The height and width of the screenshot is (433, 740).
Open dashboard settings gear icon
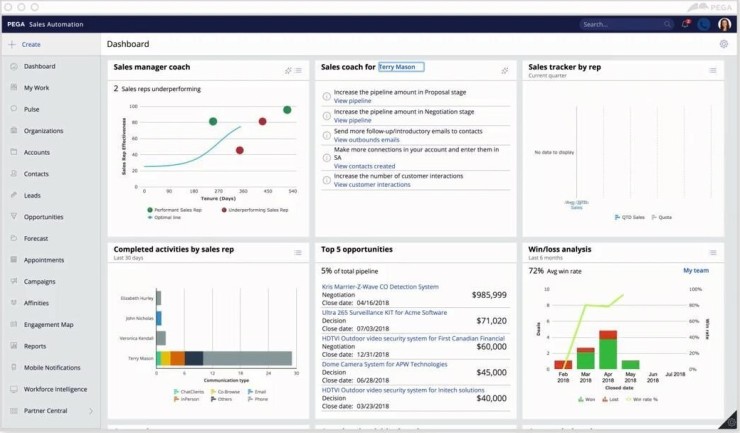pos(724,44)
